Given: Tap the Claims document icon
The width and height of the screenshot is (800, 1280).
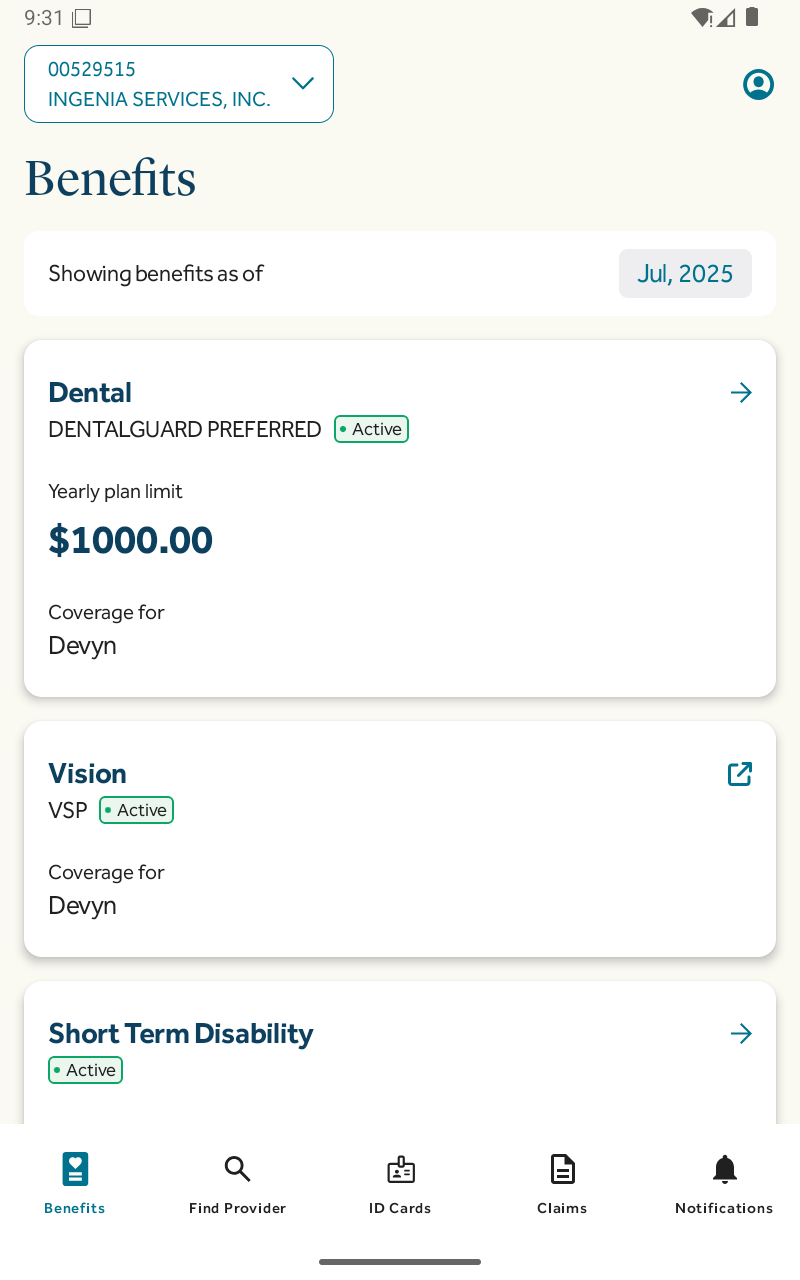Looking at the screenshot, I should pyautogui.click(x=562, y=1169).
